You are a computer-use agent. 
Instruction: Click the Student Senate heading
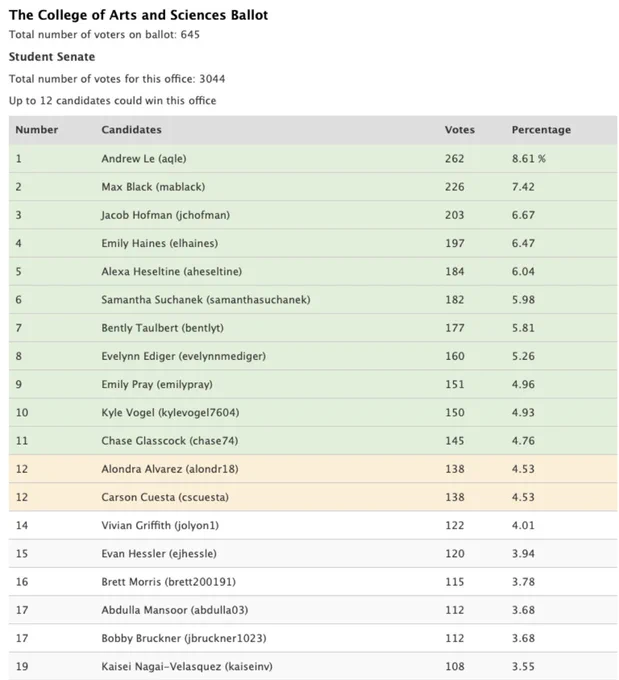[x=52, y=57]
